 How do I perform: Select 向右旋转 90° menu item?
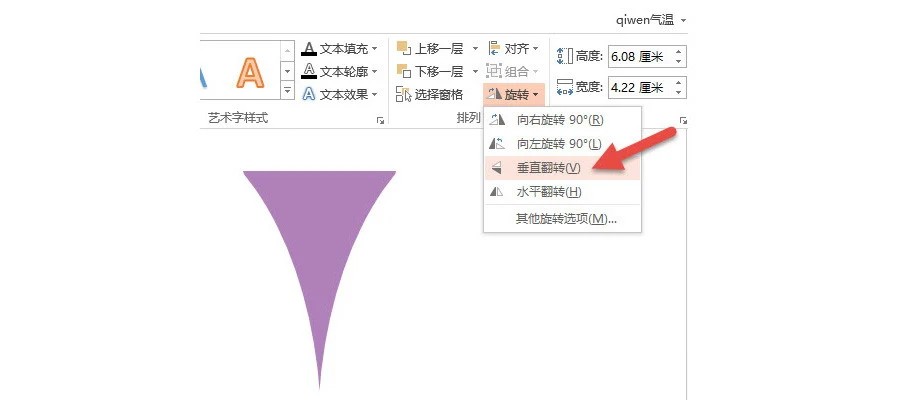(560, 120)
